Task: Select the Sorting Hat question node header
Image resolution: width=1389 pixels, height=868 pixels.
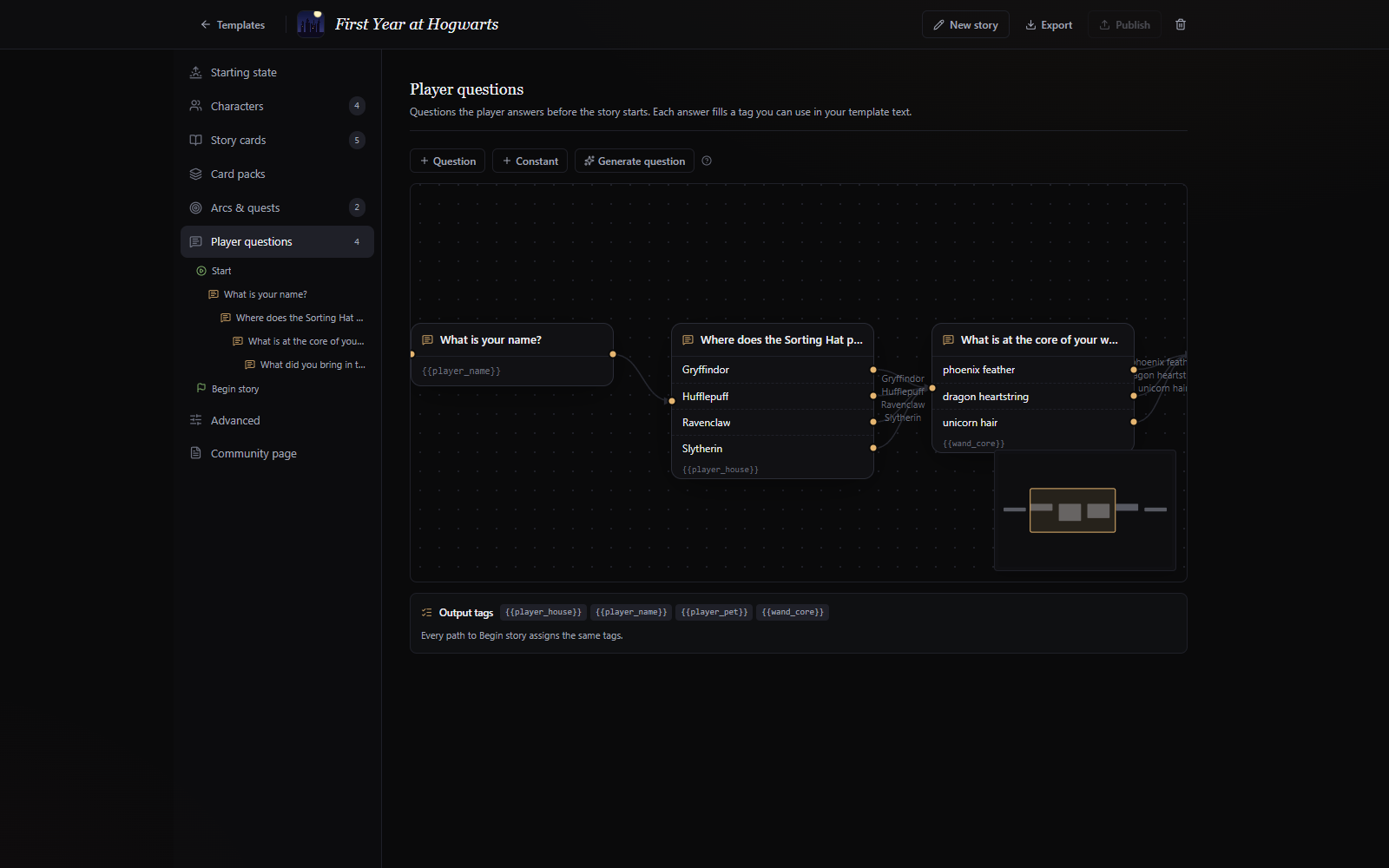Action: [773, 340]
